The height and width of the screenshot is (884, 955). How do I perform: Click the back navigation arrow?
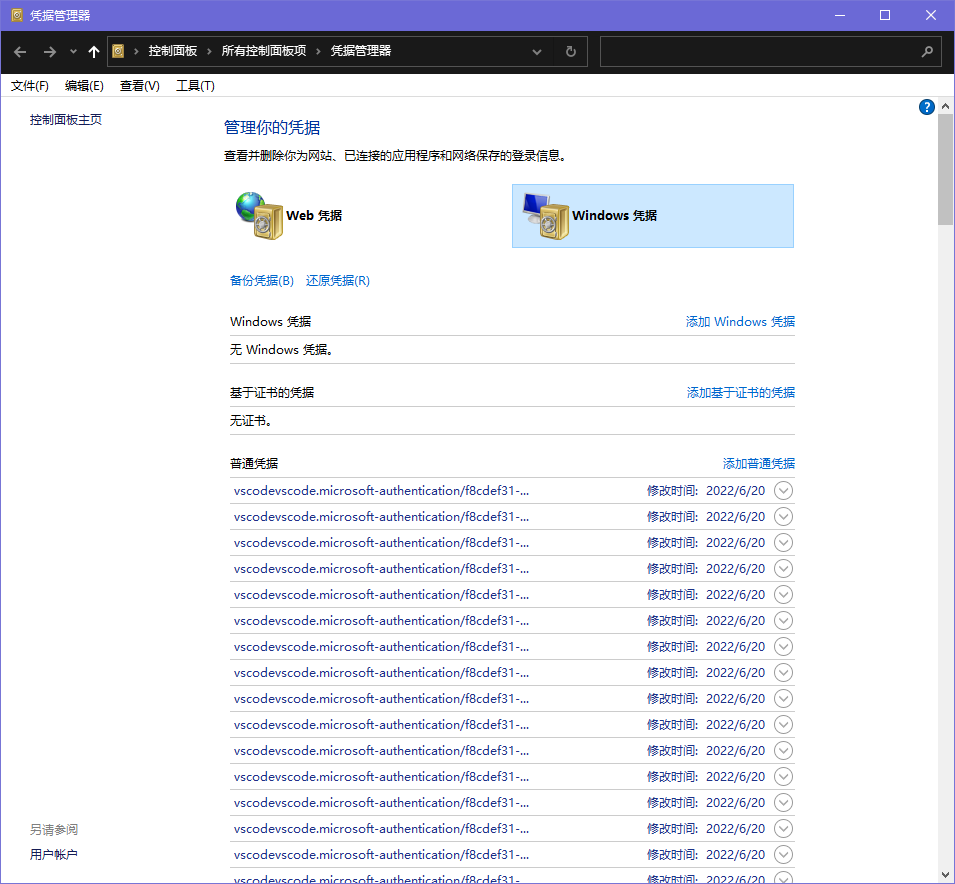[x=19, y=51]
